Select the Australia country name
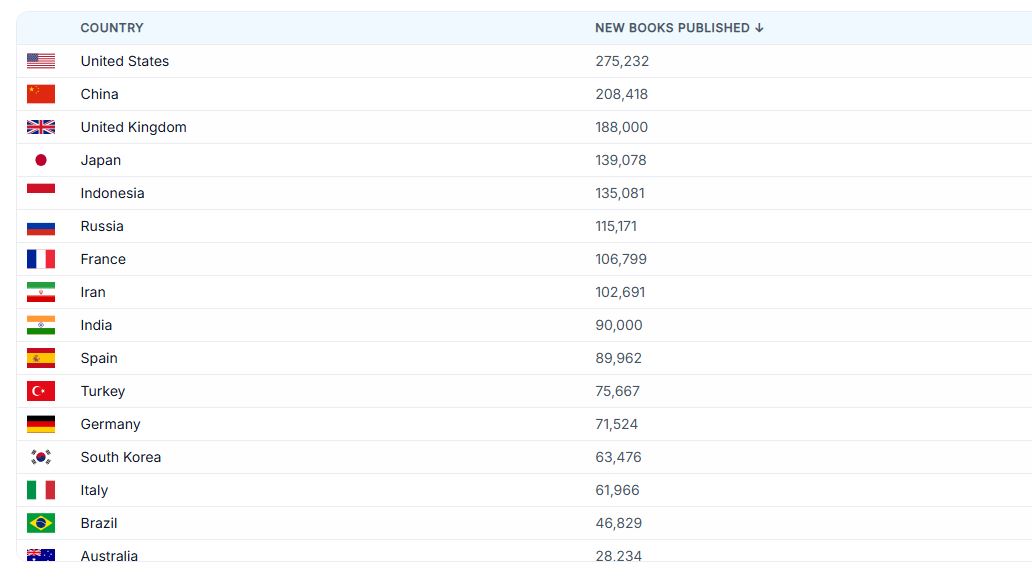 point(109,555)
